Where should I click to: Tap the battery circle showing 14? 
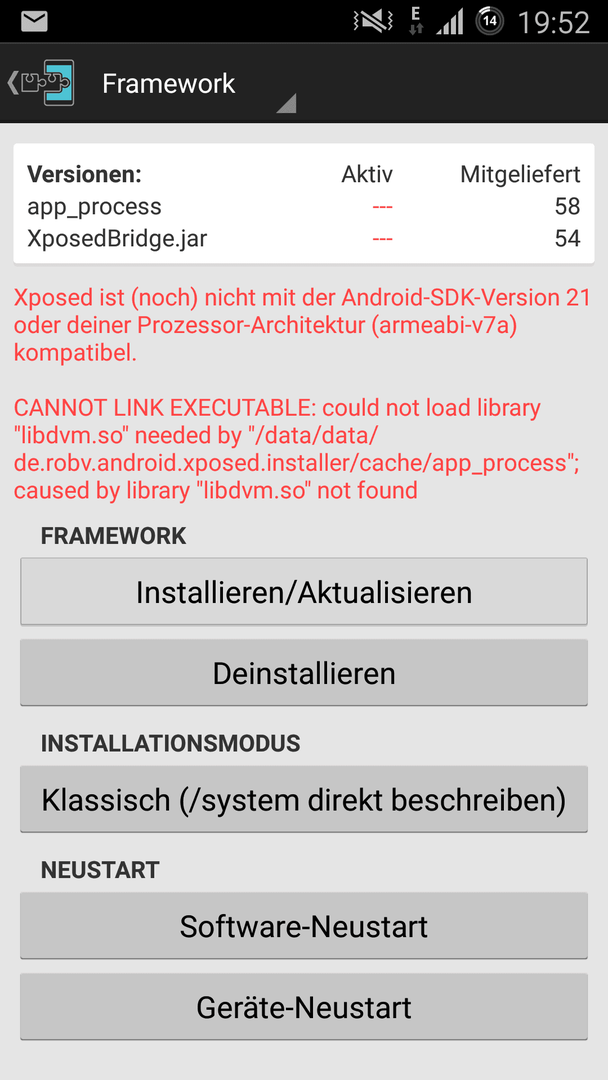click(490, 22)
